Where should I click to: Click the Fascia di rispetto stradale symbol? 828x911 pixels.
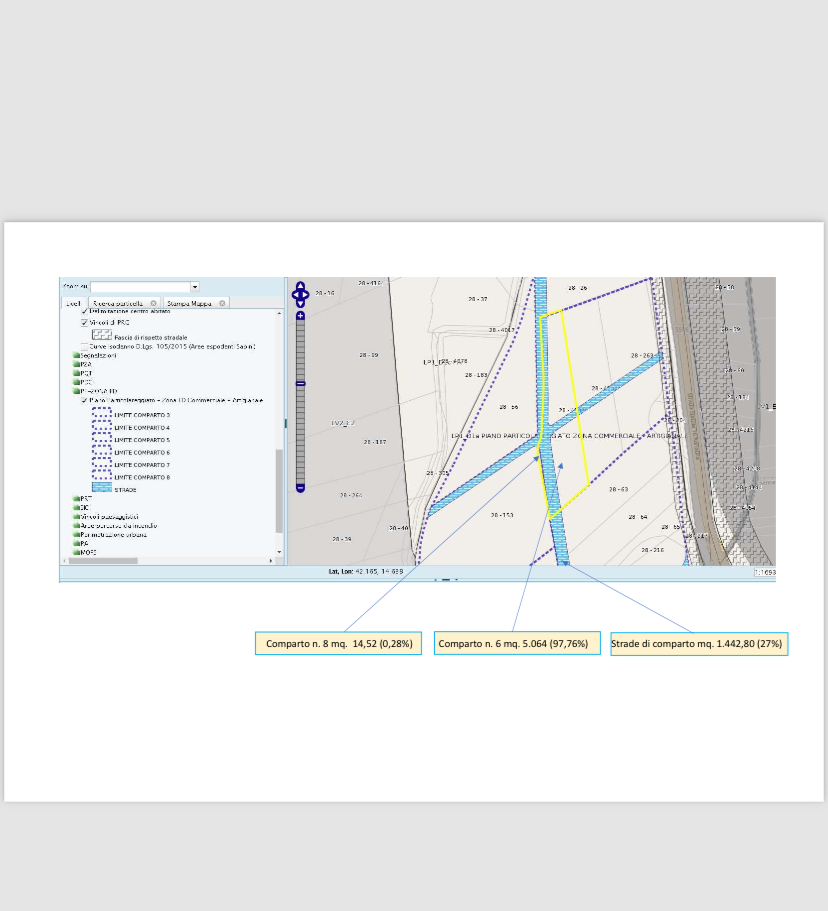pyautogui.click(x=101, y=335)
